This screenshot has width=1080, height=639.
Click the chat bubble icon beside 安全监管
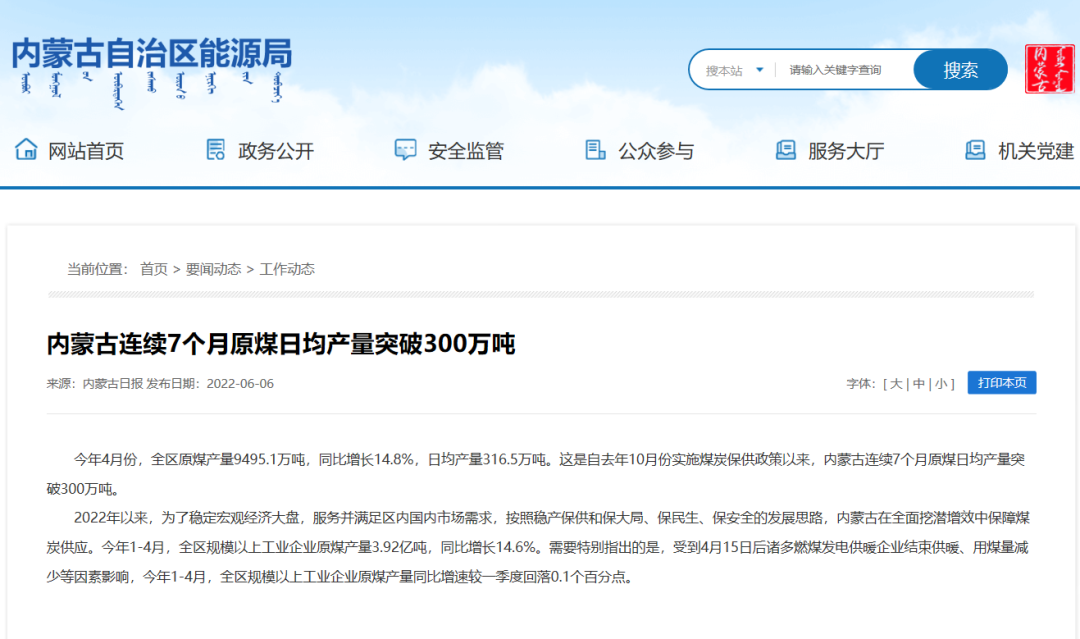click(x=405, y=150)
